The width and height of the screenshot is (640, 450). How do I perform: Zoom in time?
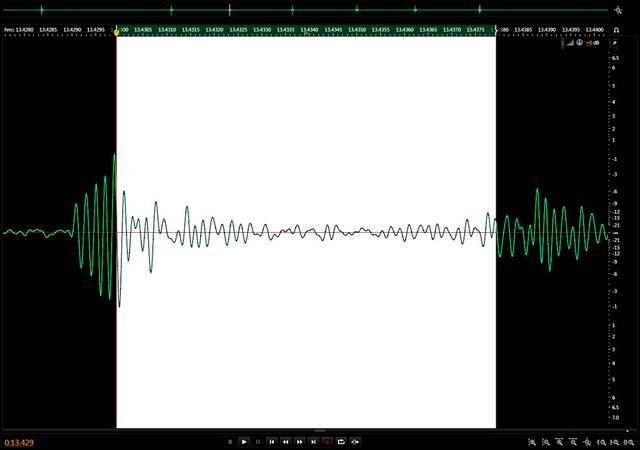560,442
